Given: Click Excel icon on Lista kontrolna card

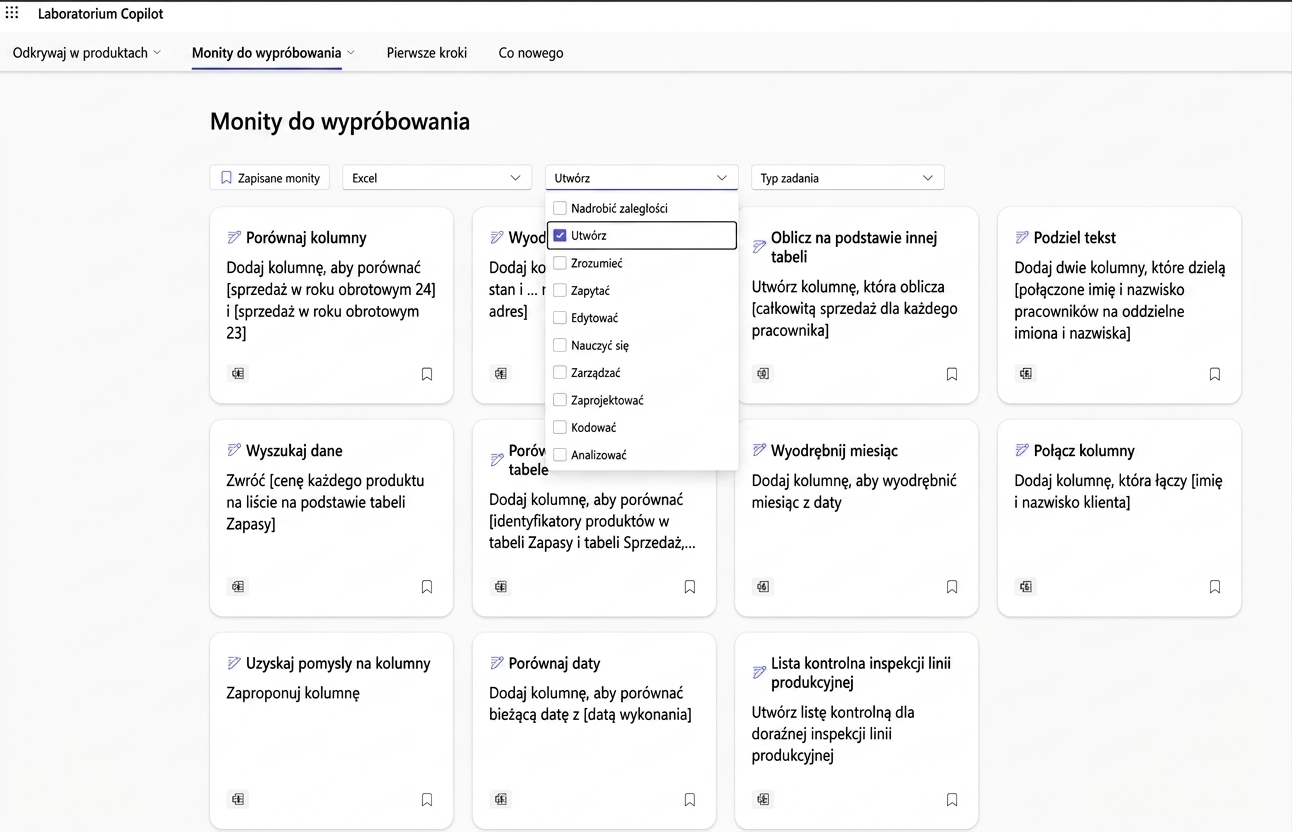Looking at the screenshot, I should 763,800.
